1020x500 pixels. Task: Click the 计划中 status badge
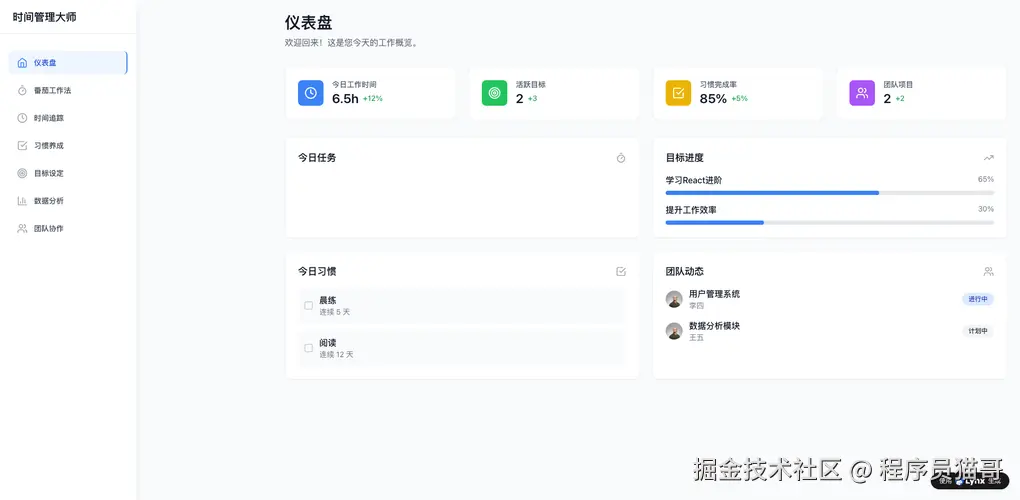pyautogui.click(x=978, y=331)
